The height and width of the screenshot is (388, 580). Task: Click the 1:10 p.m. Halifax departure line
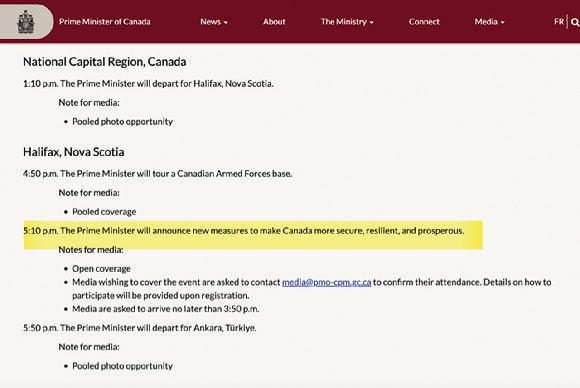tap(148, 84)
